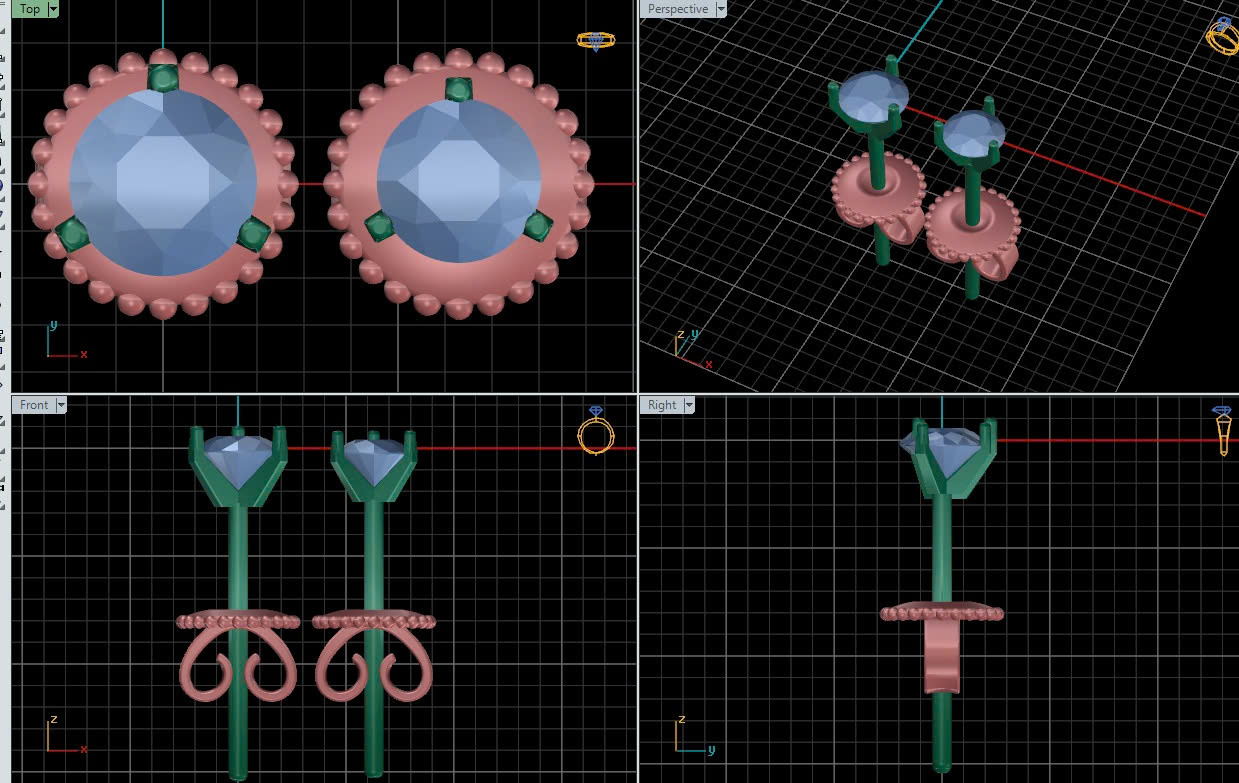Select left earring's gemstone in Perspective viewport
The width and height of the screenshot is (1239, 783).
873,96
